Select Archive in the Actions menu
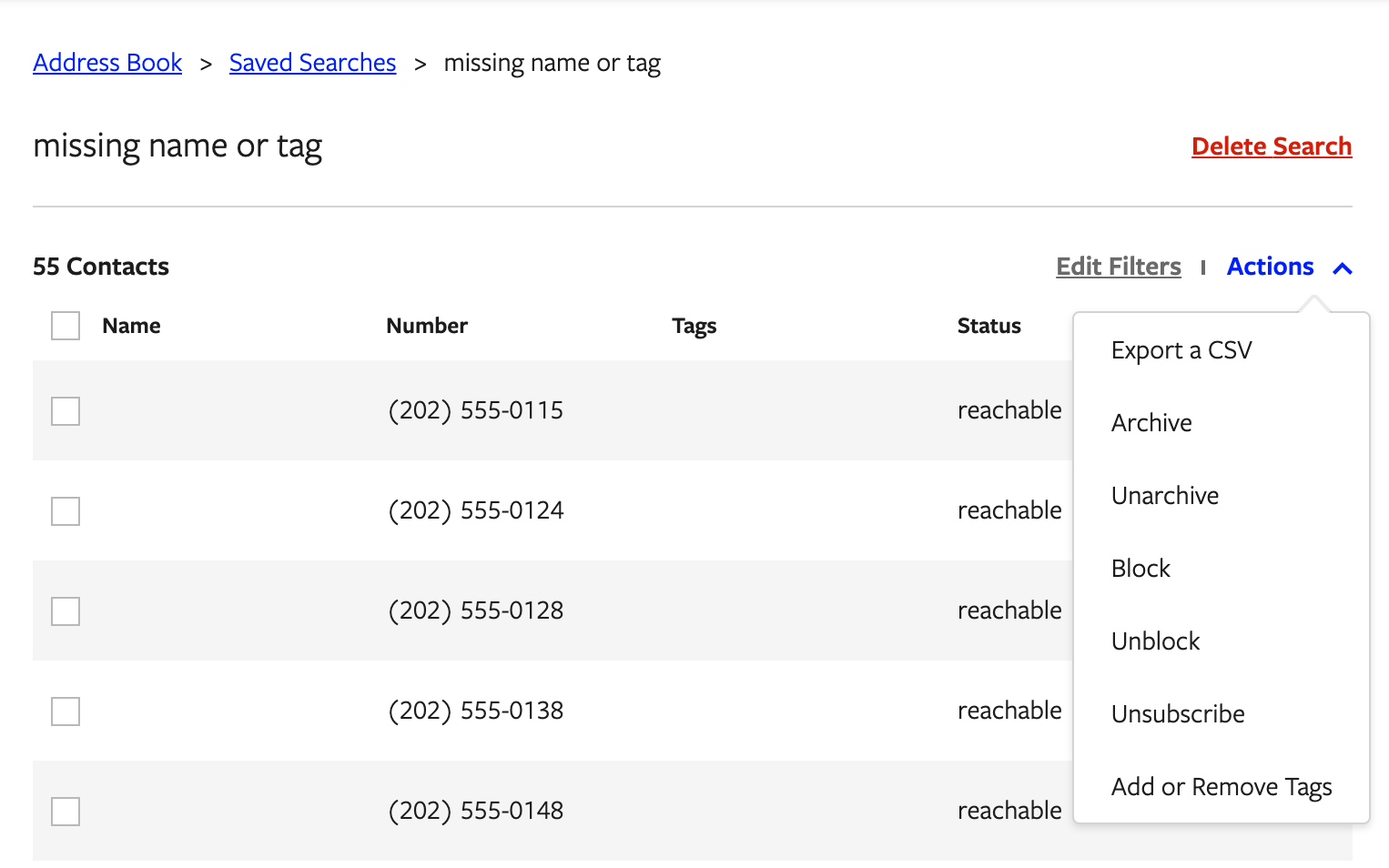Image resolution: width=1389 pixels, height=868 pixels. 1151,423
